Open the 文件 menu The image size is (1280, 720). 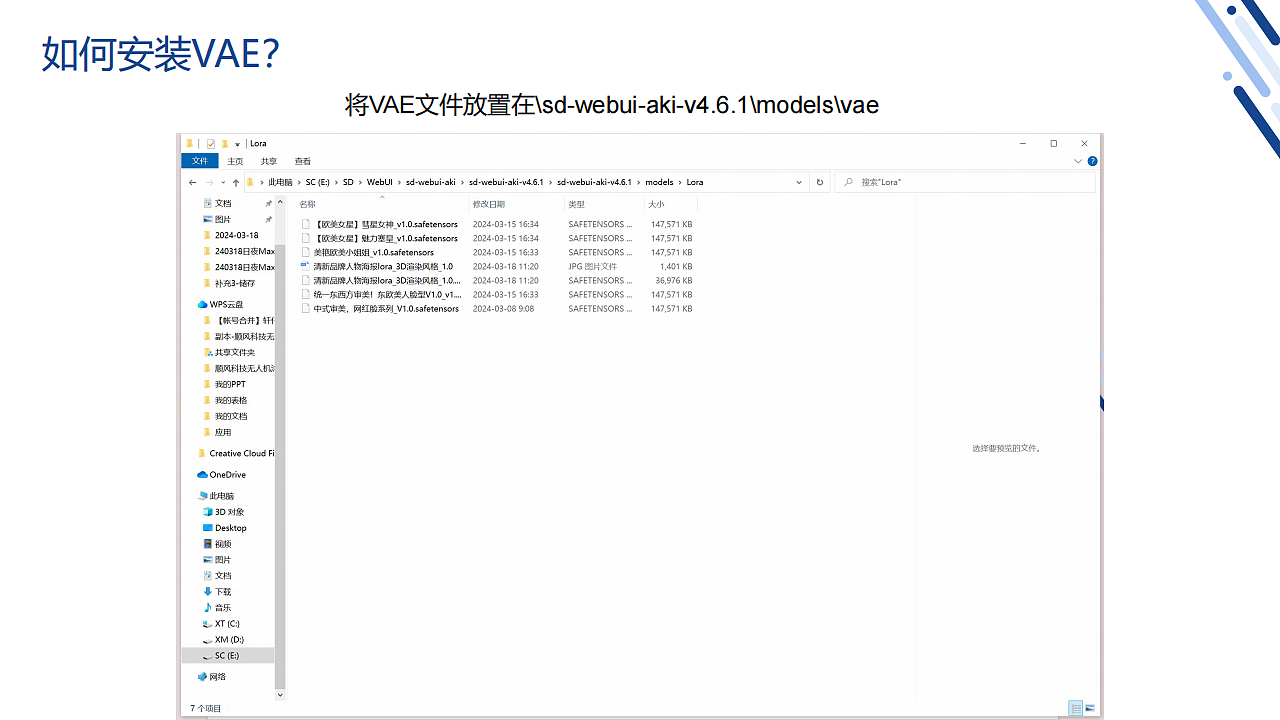coord(199,161)
